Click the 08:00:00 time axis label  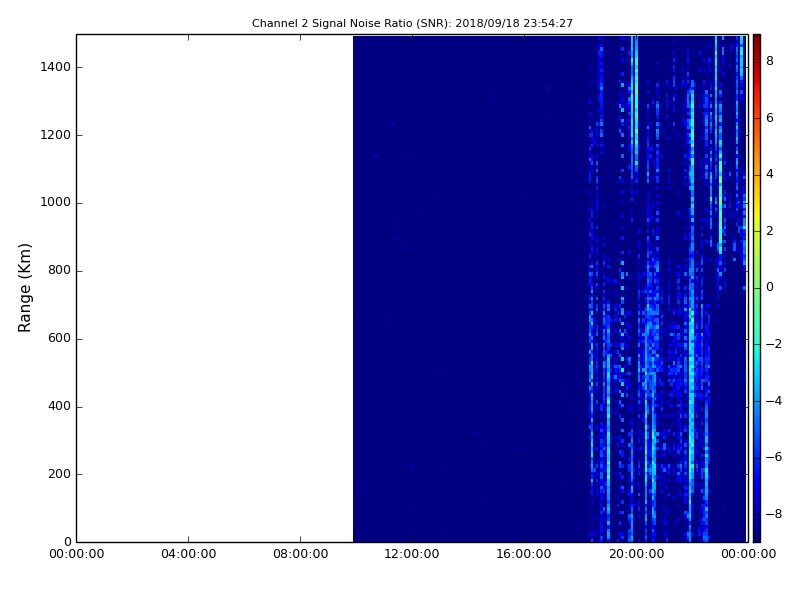pyautogui.click(x=301, y=554)
